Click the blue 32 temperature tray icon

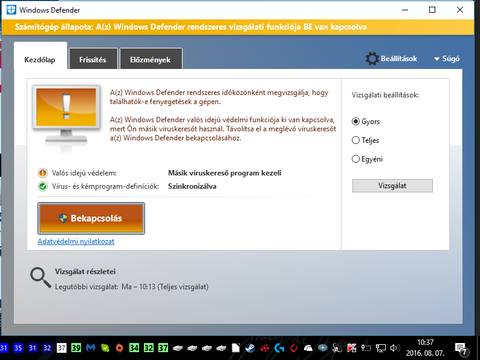click(x=47, y=348)
